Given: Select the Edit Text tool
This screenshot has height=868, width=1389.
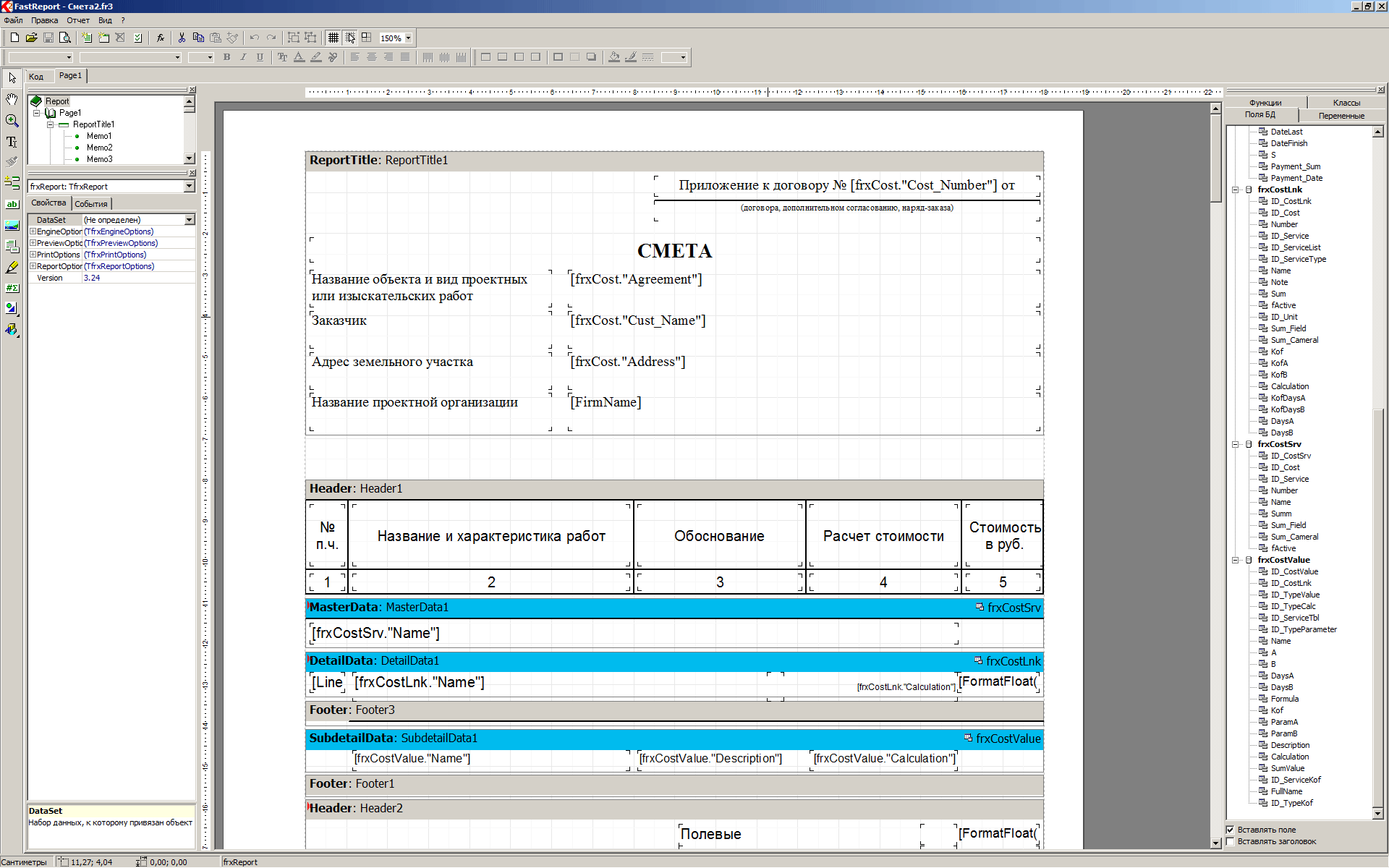Looking at the screenshot, I should (x=12, y=141).
